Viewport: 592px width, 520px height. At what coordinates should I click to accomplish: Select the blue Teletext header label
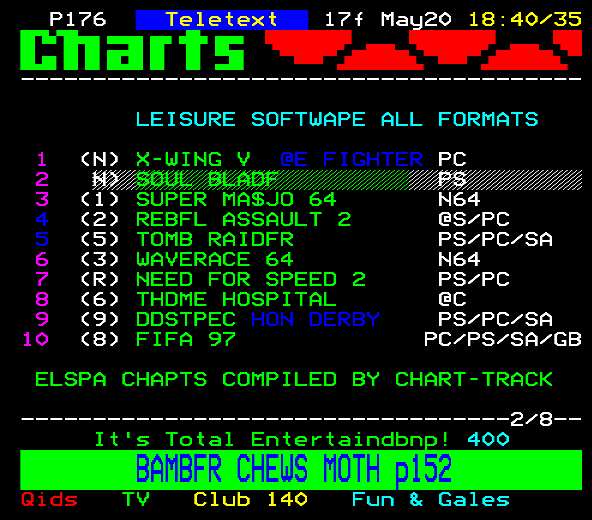click(x=222, y=20)
